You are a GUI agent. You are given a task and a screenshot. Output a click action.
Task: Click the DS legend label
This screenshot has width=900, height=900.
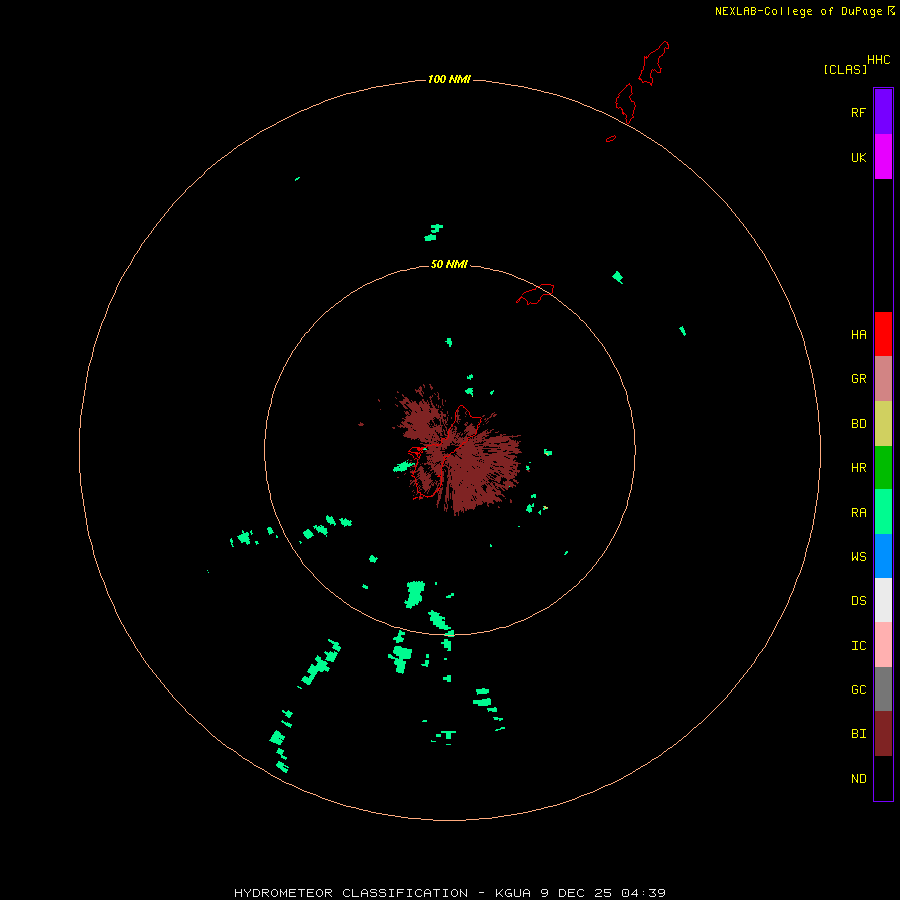click(858, 601)
